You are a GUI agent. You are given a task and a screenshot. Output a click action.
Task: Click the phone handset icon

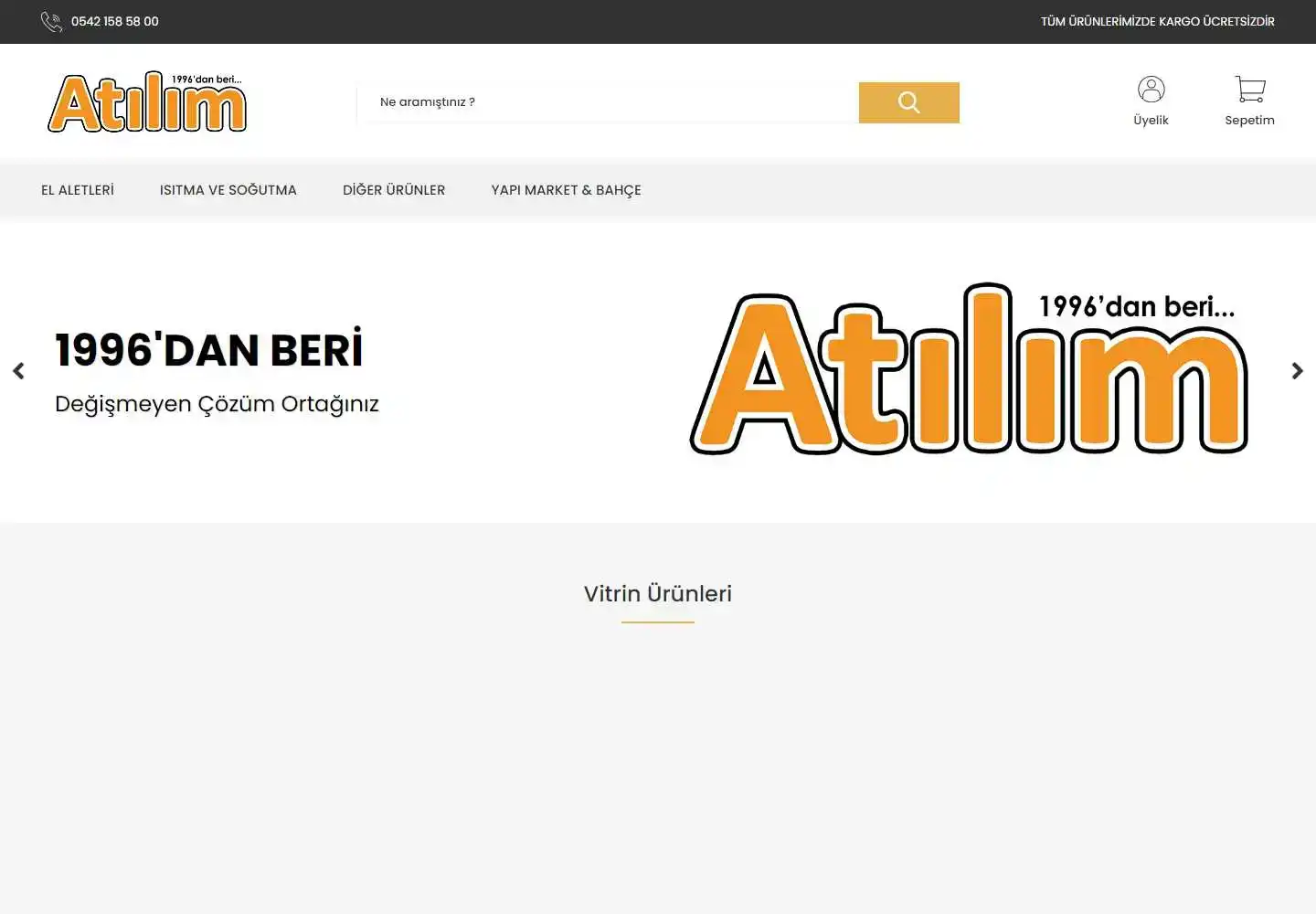click(x=51, y=22)
